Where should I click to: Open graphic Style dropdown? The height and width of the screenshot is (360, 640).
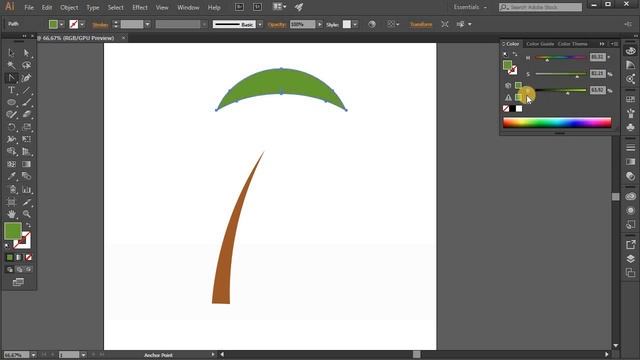pos(355,24)
